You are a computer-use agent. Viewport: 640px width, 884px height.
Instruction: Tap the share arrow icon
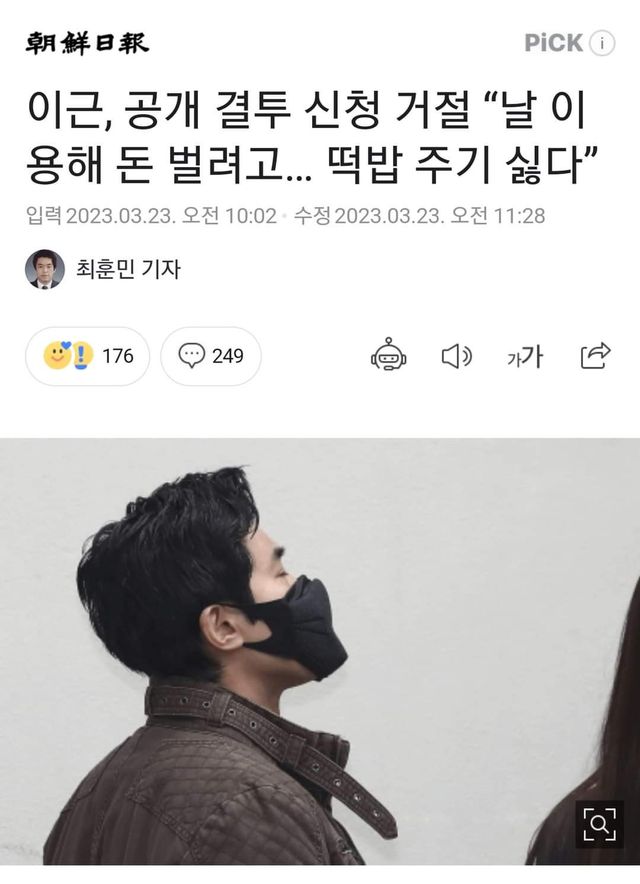point(595,355)
